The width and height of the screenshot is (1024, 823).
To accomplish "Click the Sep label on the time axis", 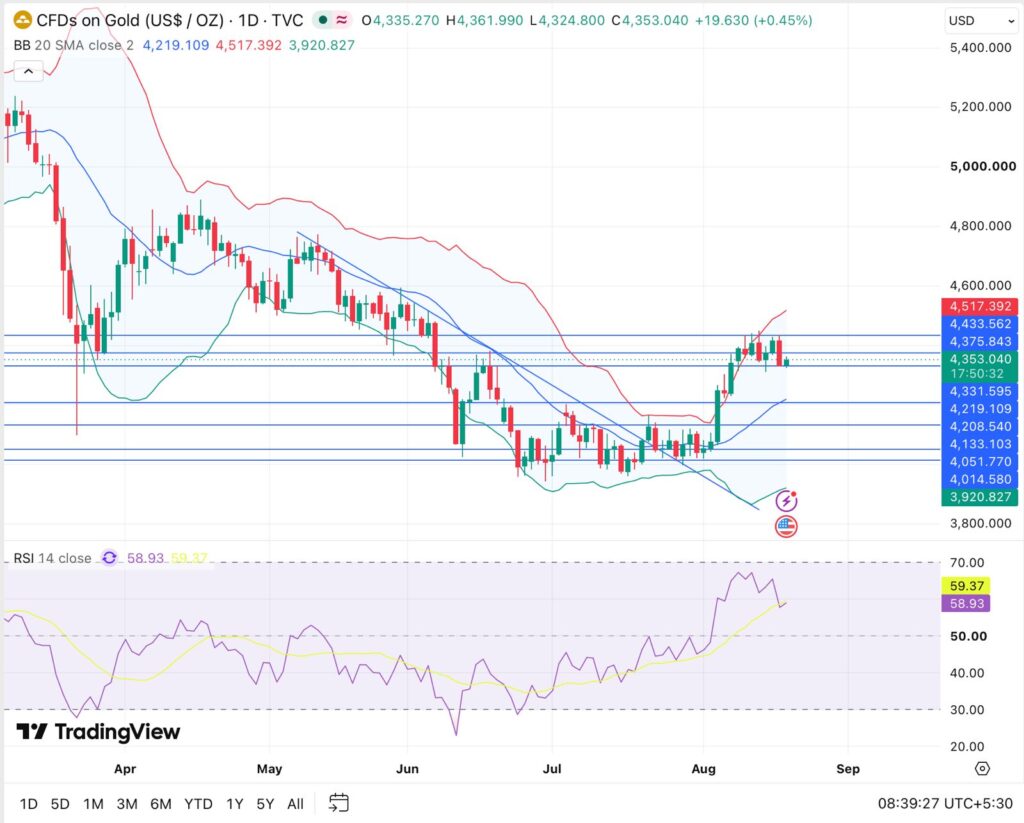I will pyautogui.click(x=848, y=769).
